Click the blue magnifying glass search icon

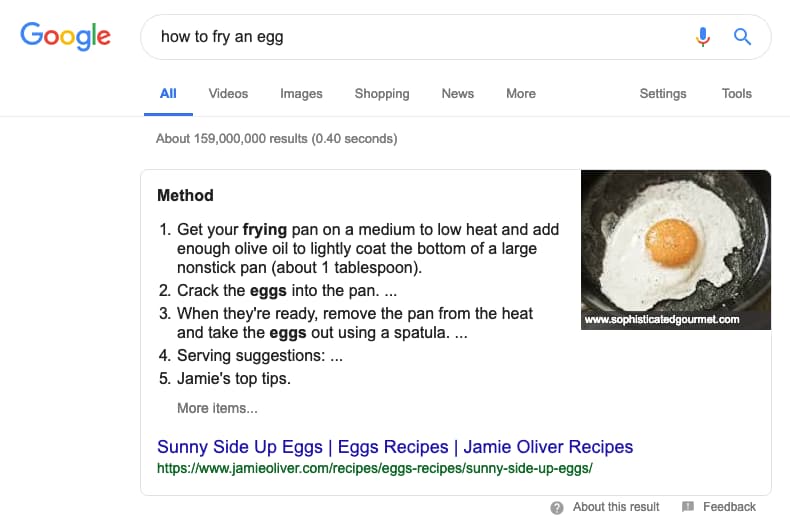click(742, 37)
